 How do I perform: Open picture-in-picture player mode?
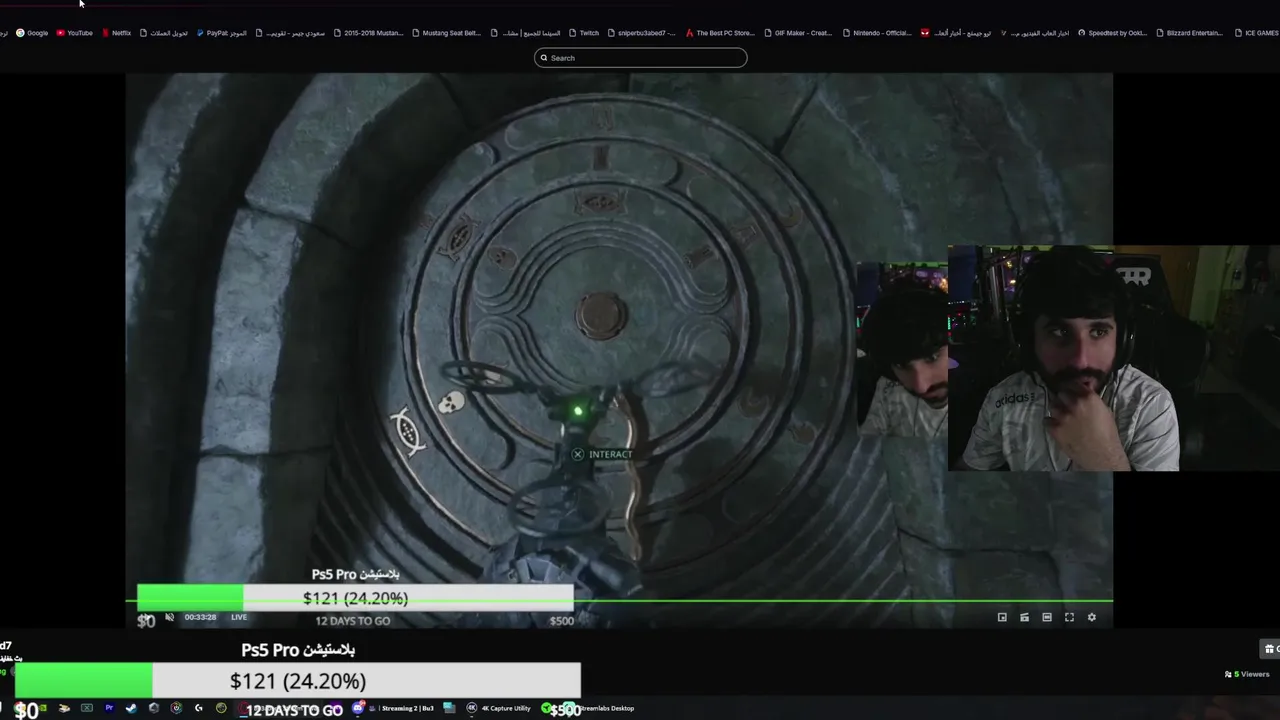point(1002,617)
